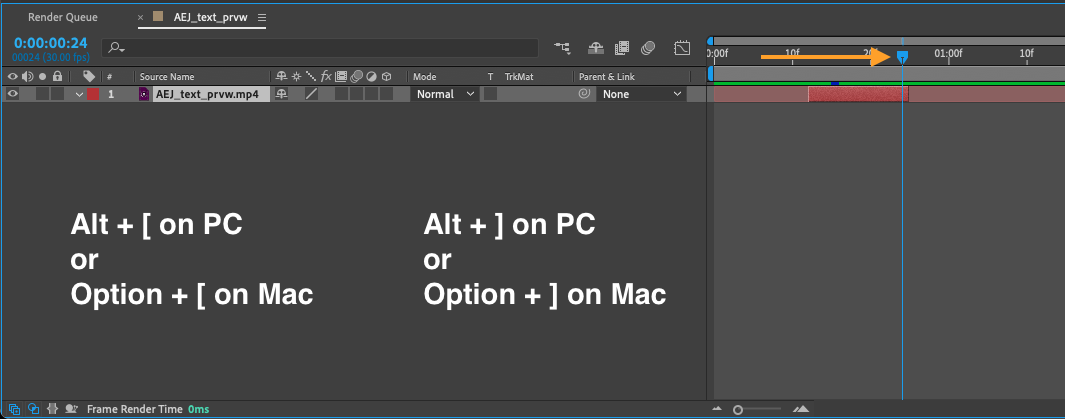The width and height of the screenshot is (1065, 419).
Task: Hide the AEJ_text_prvw.mp4 layer video
Action: [x=13, y=94]
